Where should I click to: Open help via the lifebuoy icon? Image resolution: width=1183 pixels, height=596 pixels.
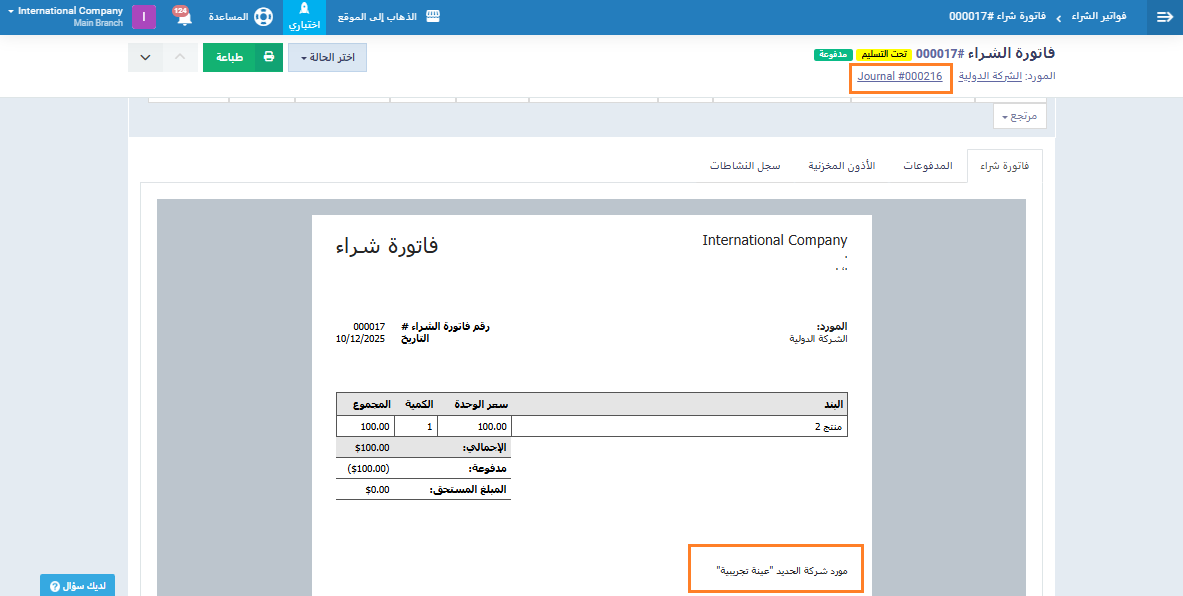click(263, 17)
